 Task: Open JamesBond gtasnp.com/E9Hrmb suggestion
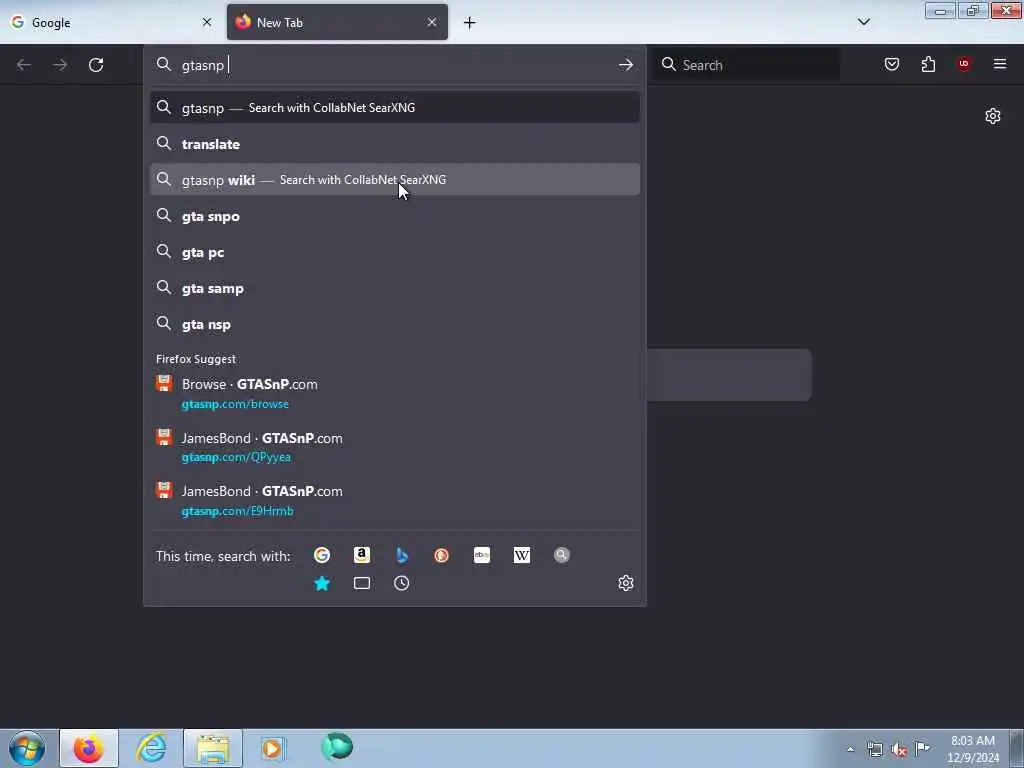(394, 500)
